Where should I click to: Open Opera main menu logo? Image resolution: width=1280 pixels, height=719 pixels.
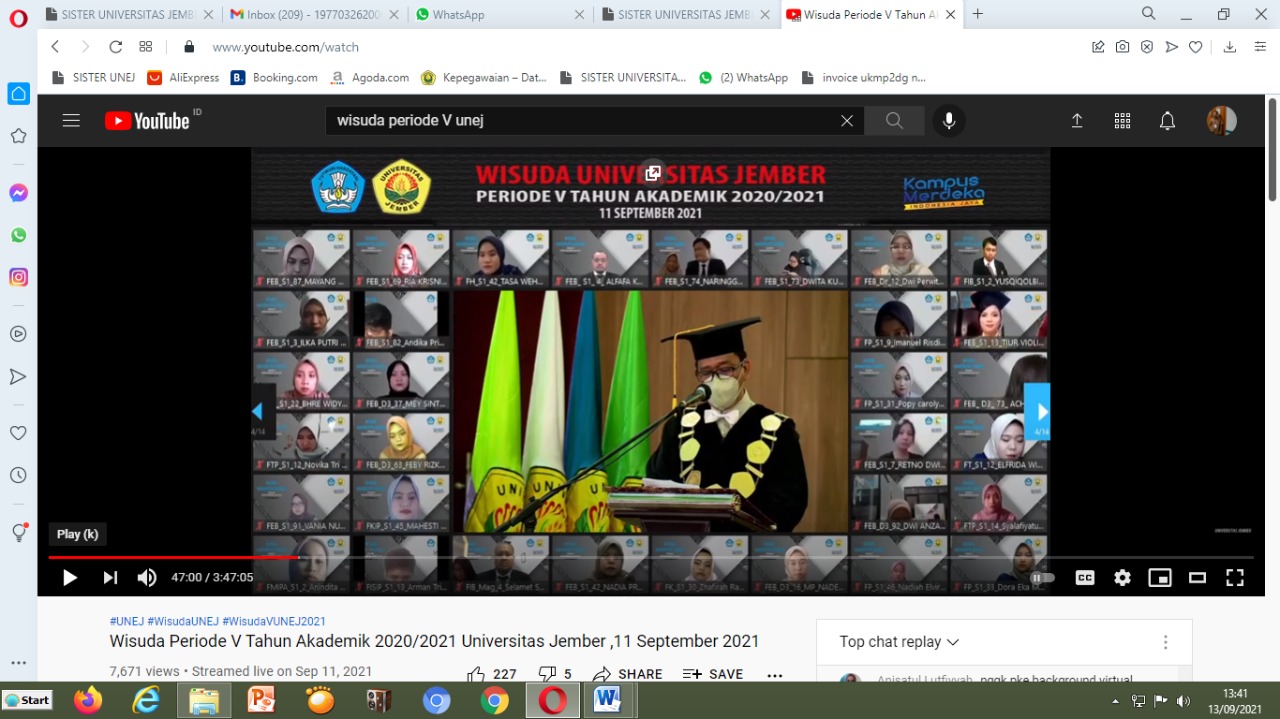(x=18, y=17)
